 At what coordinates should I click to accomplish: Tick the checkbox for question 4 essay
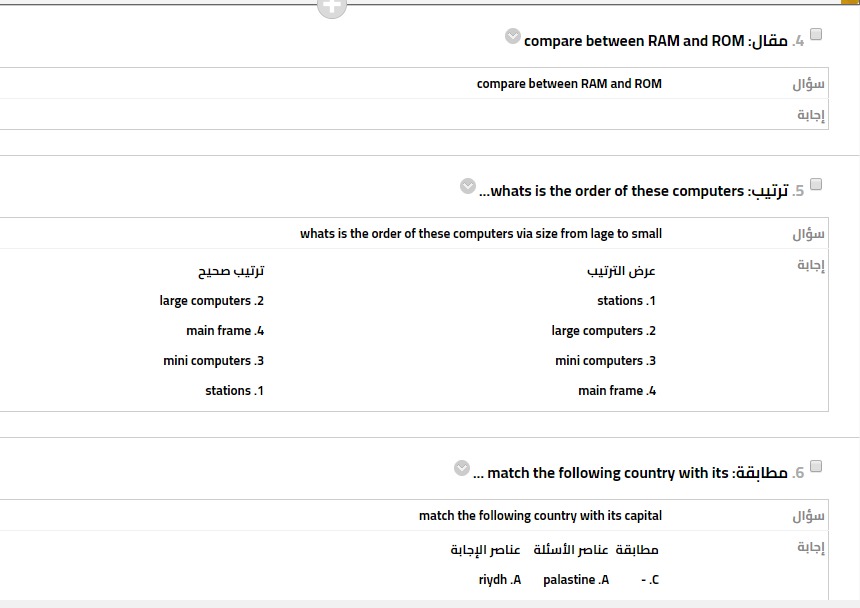coord(816,34)
